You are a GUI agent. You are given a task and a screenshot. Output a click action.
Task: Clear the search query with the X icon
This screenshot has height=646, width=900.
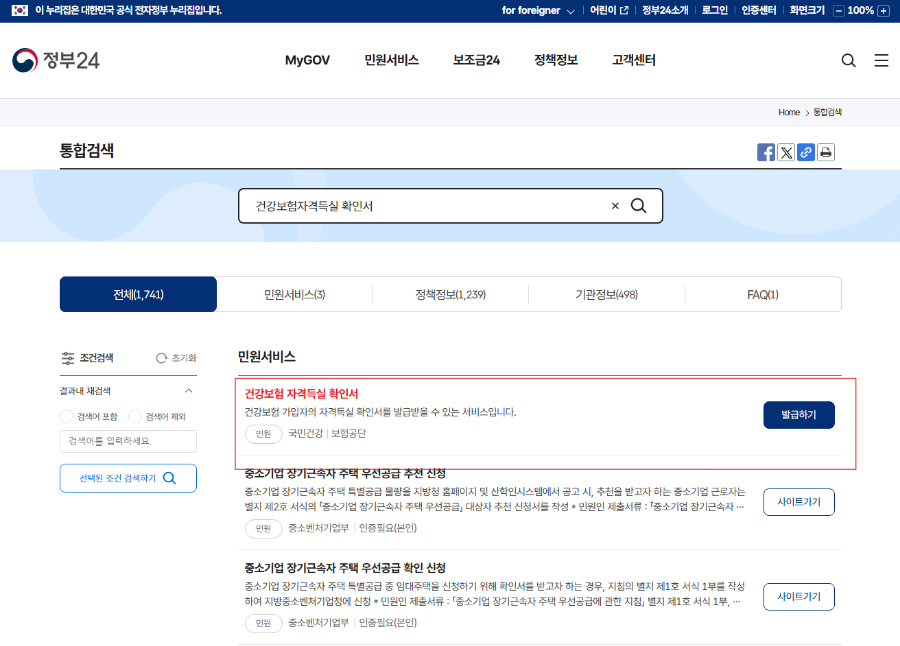pos(614,205)
